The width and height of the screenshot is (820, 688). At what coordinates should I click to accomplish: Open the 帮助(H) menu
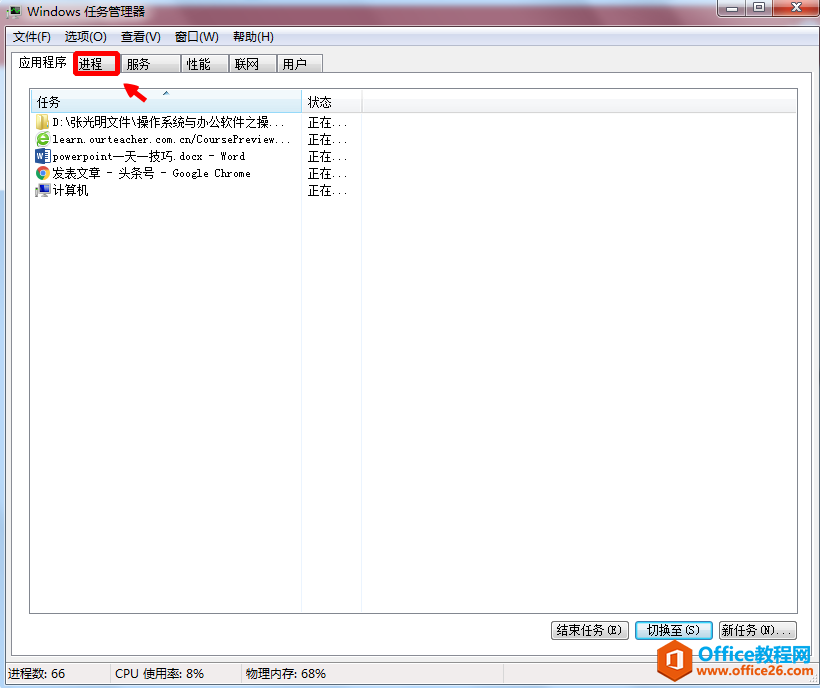click(x=253, y=37)
